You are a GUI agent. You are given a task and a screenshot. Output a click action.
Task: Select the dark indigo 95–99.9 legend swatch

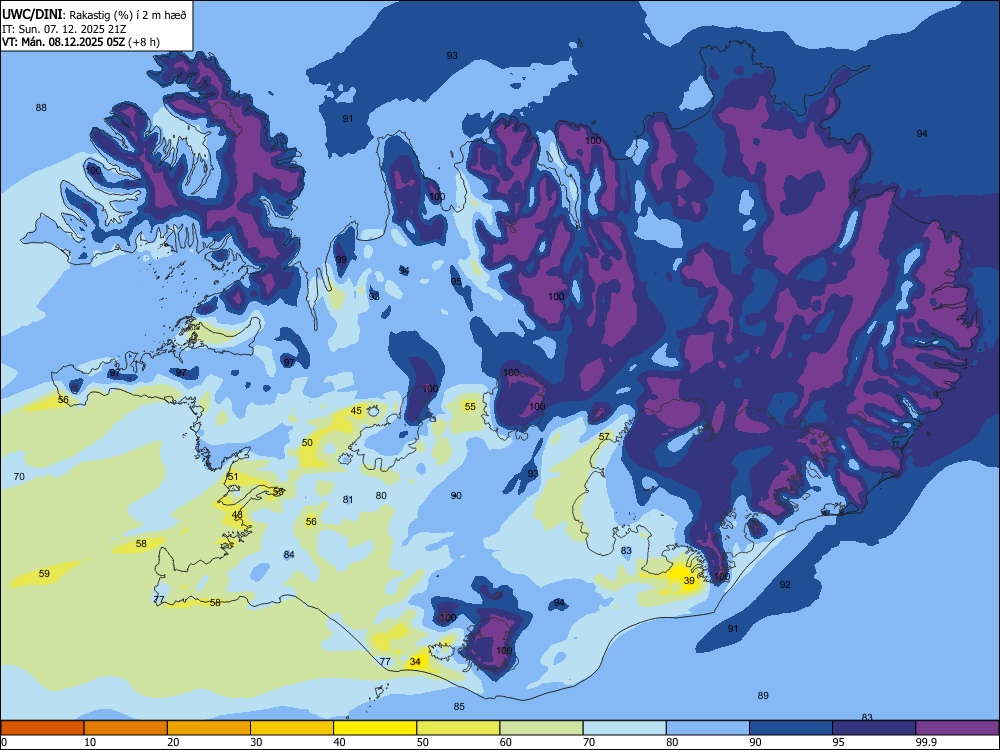click(874, 728)
